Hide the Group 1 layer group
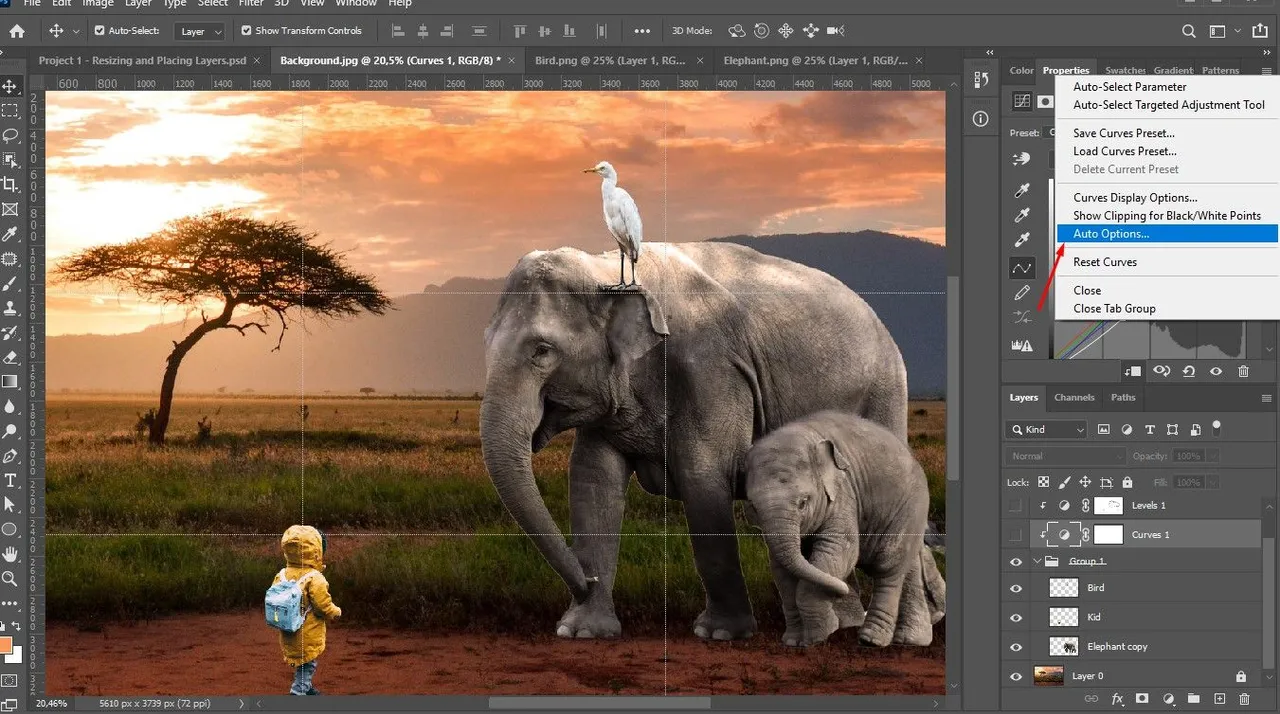 pos(1016,562)
